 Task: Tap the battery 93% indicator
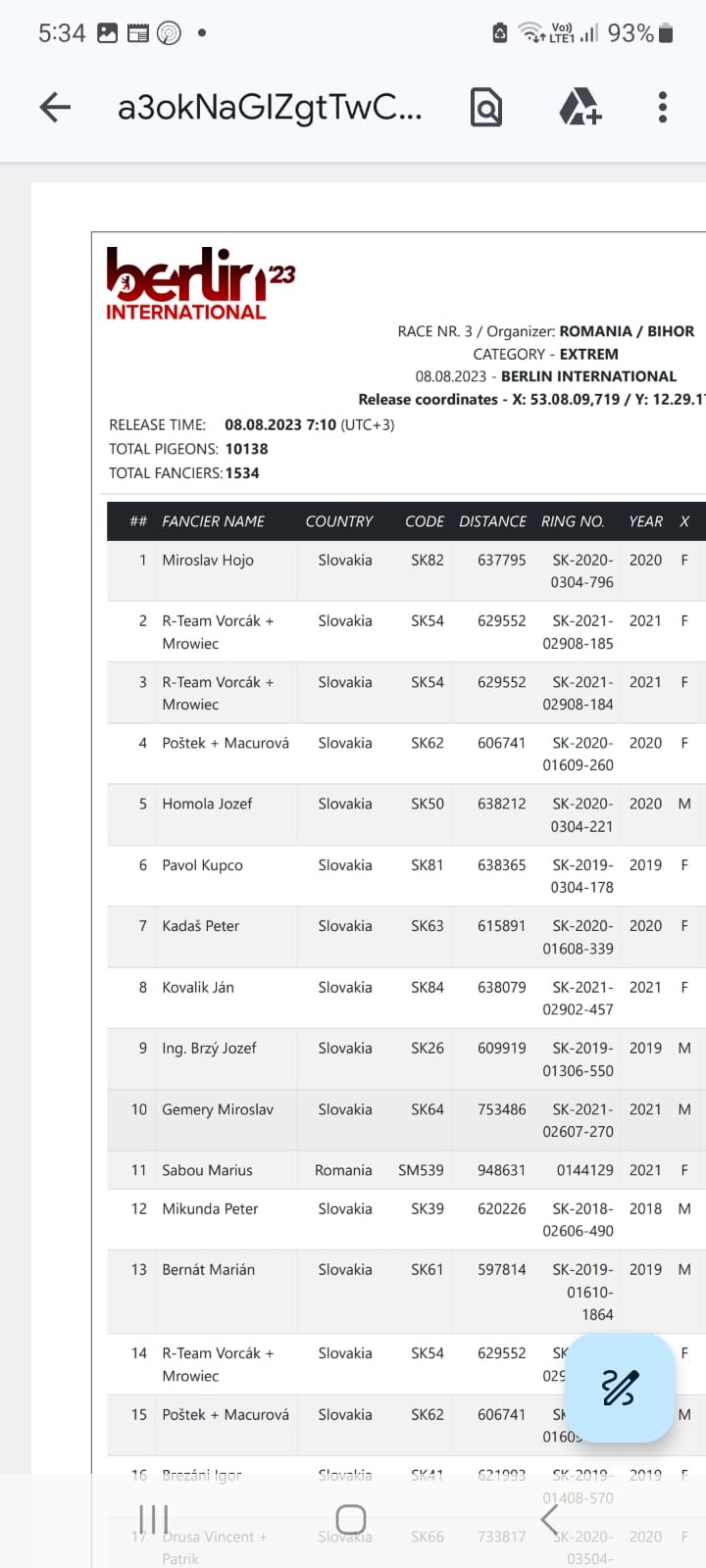[x=641, y=33]
